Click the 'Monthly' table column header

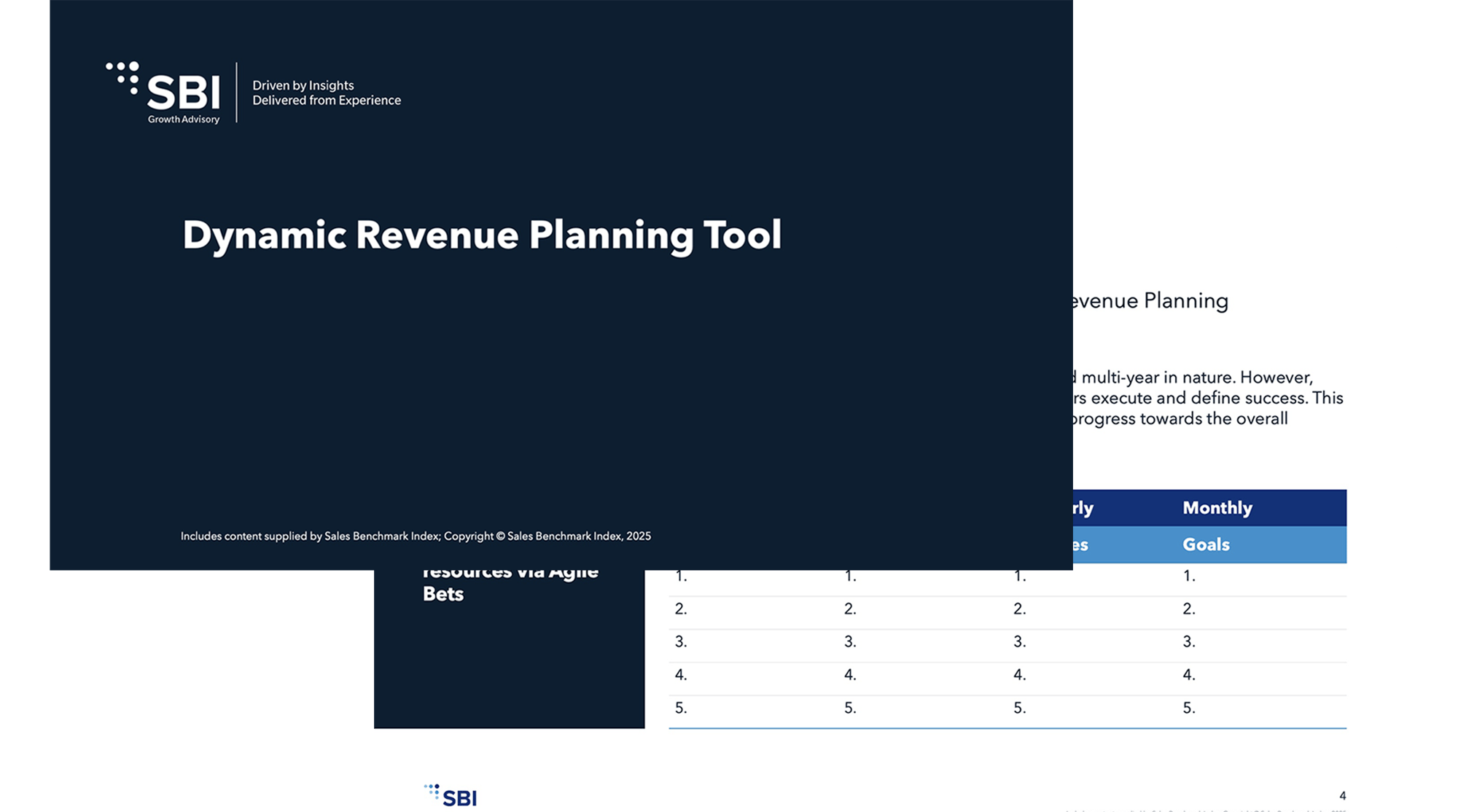(x=1217, y=508)
